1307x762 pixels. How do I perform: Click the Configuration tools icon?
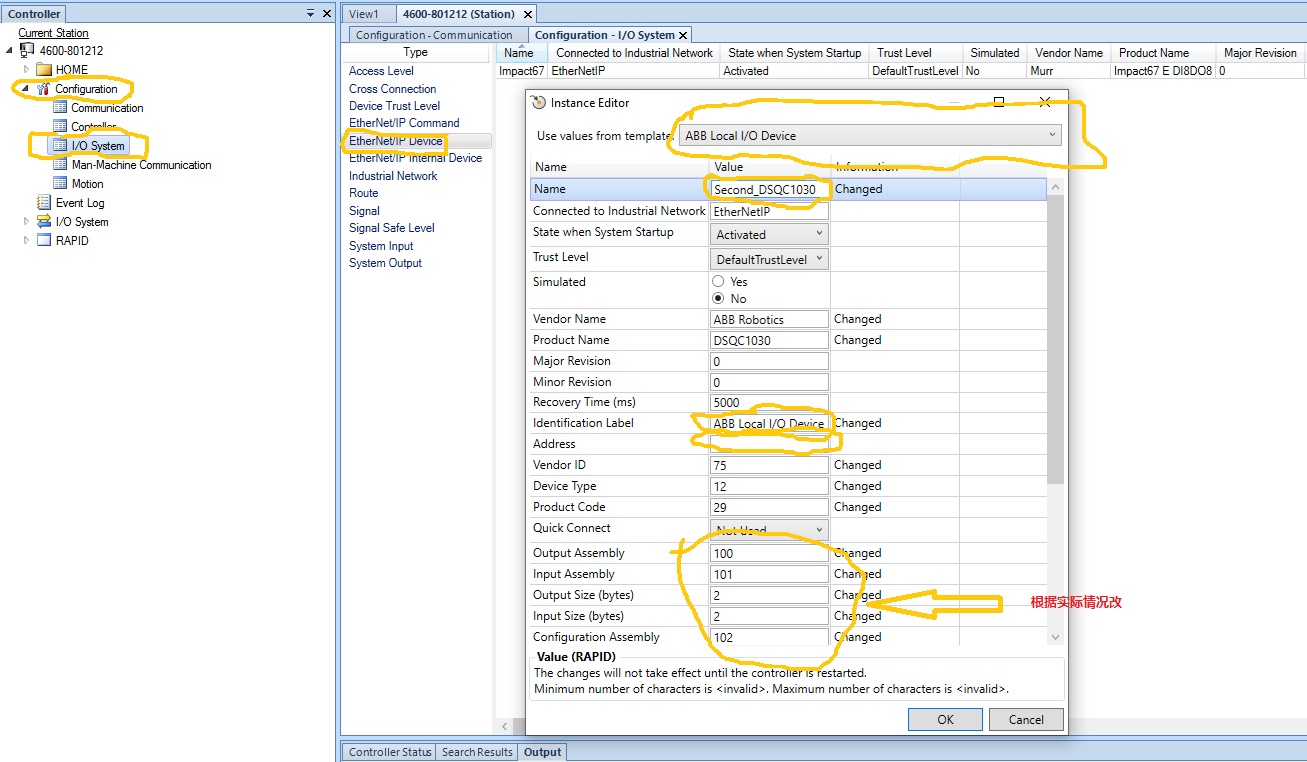pyautogui.click(x=43, y=89)
